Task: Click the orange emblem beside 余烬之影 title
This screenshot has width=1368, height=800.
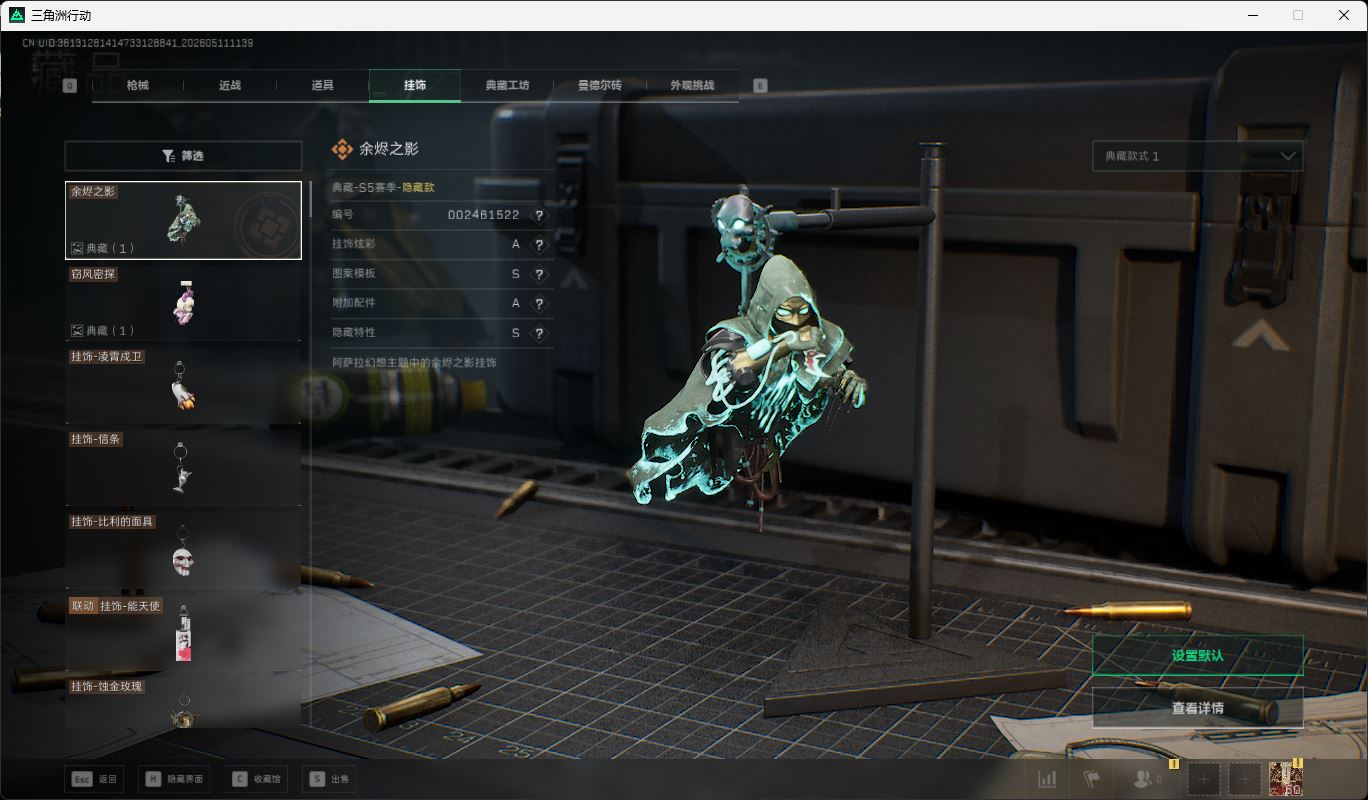Action: [x=343, y=149]
